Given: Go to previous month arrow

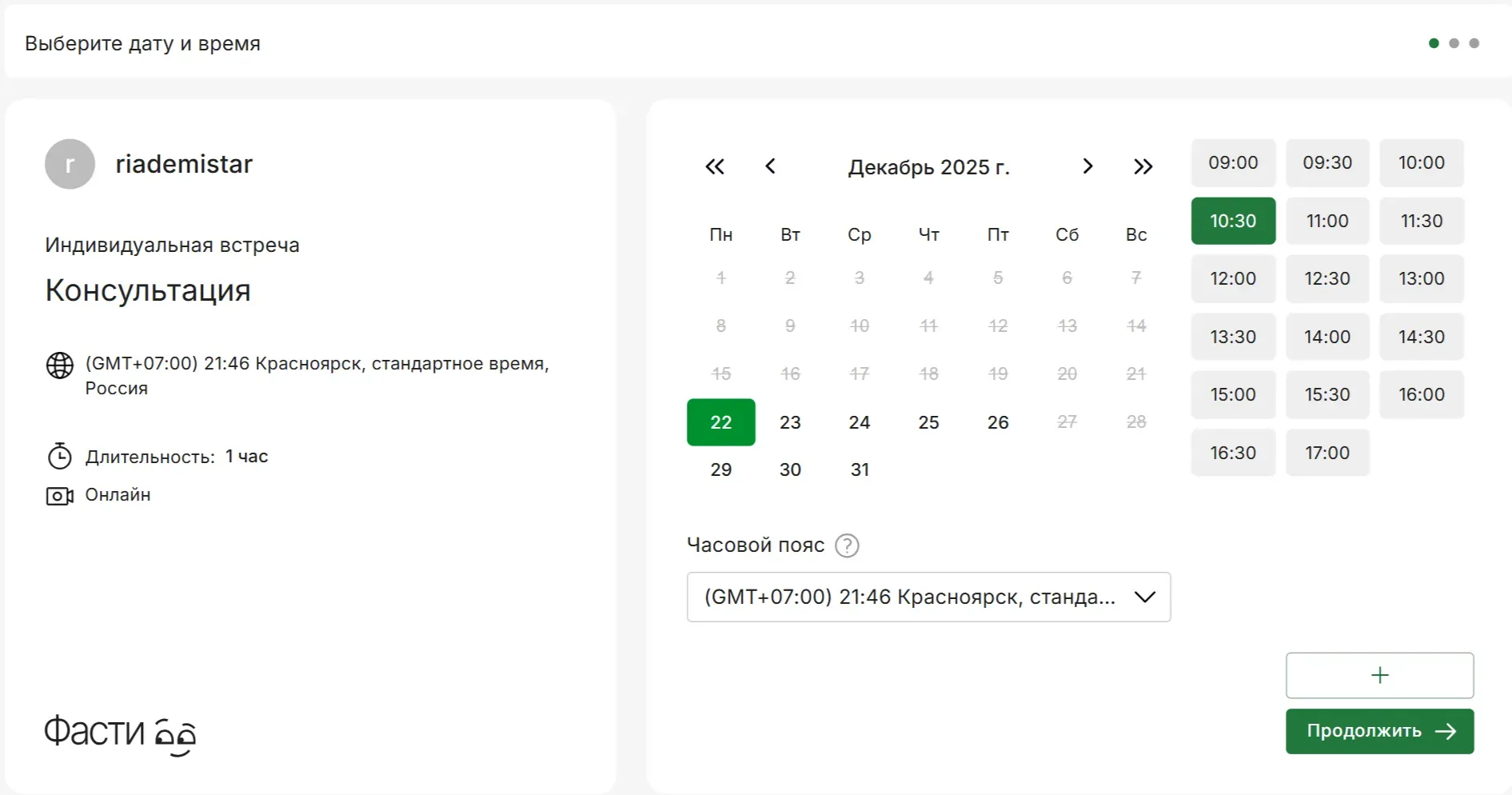Looking at the screenshot, I should [770, 166].
